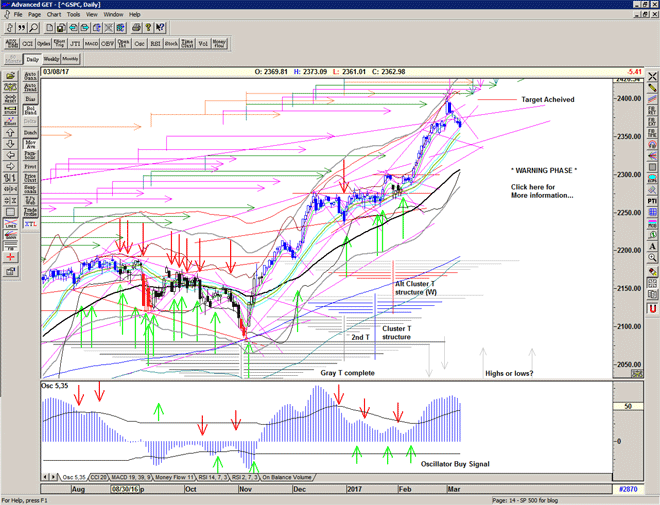Toggle the Mov Avg study button
The width and height of the screenshot is (660, 505).
click(x=32, y=145)
